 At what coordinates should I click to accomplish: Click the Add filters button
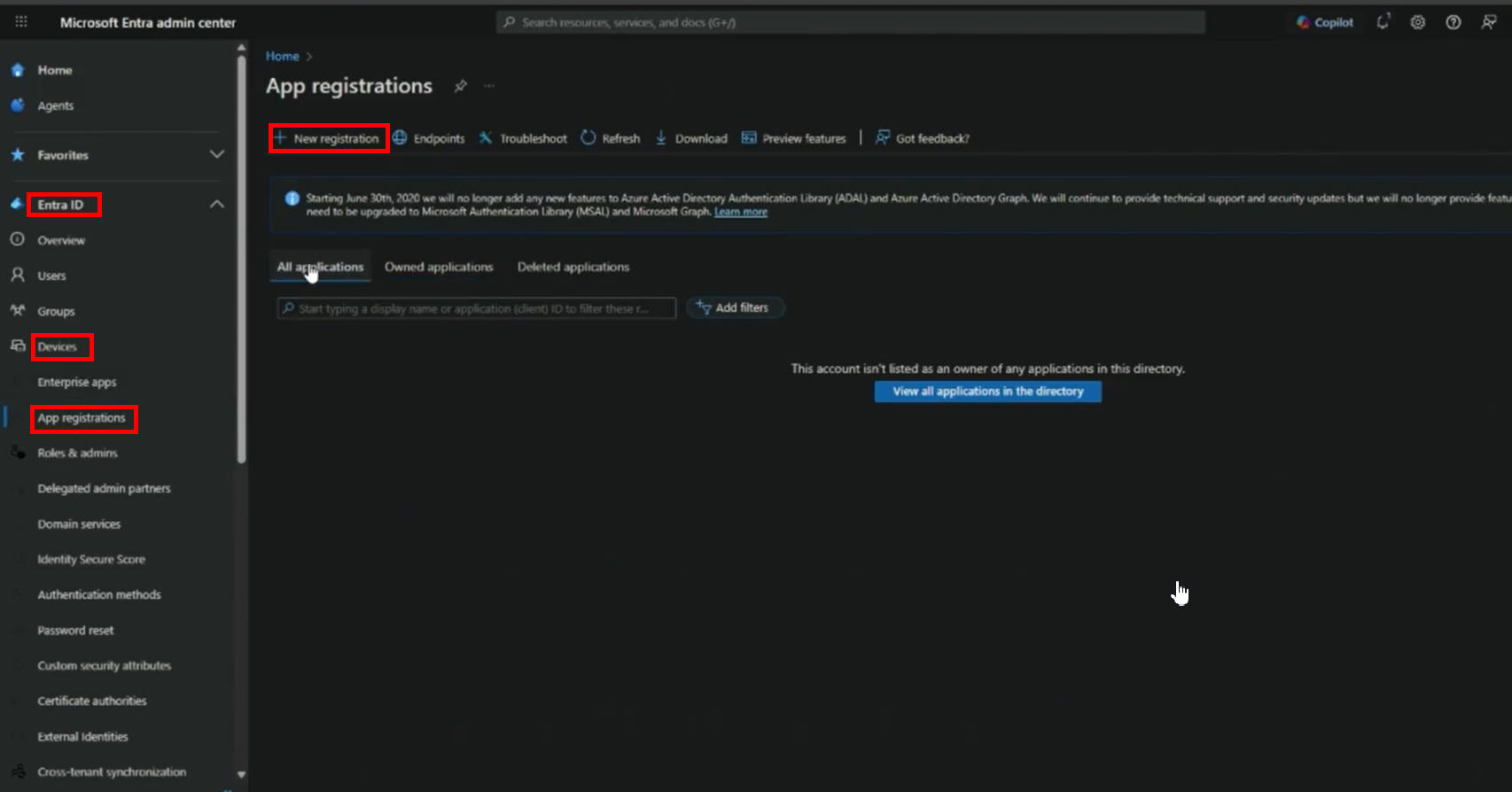(x=735, y=307)
